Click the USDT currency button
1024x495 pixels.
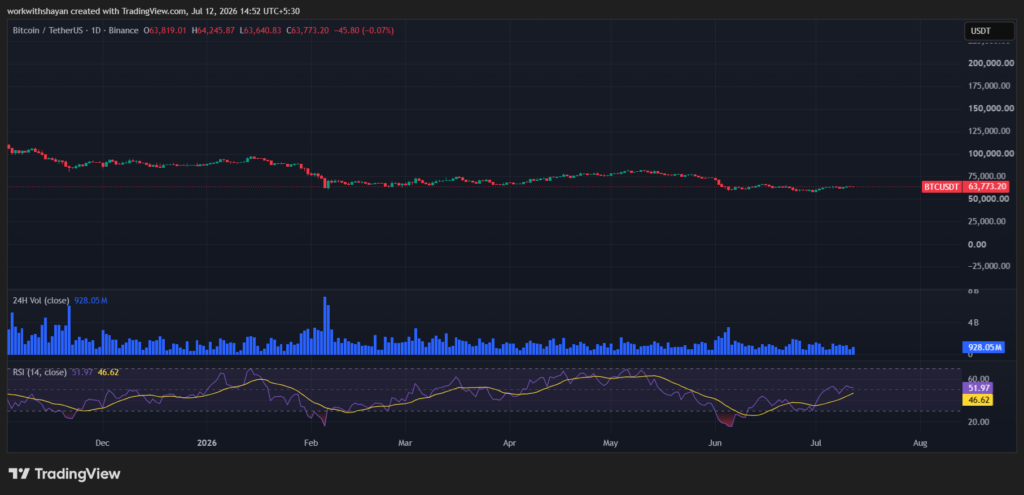(x=989, y=31)
